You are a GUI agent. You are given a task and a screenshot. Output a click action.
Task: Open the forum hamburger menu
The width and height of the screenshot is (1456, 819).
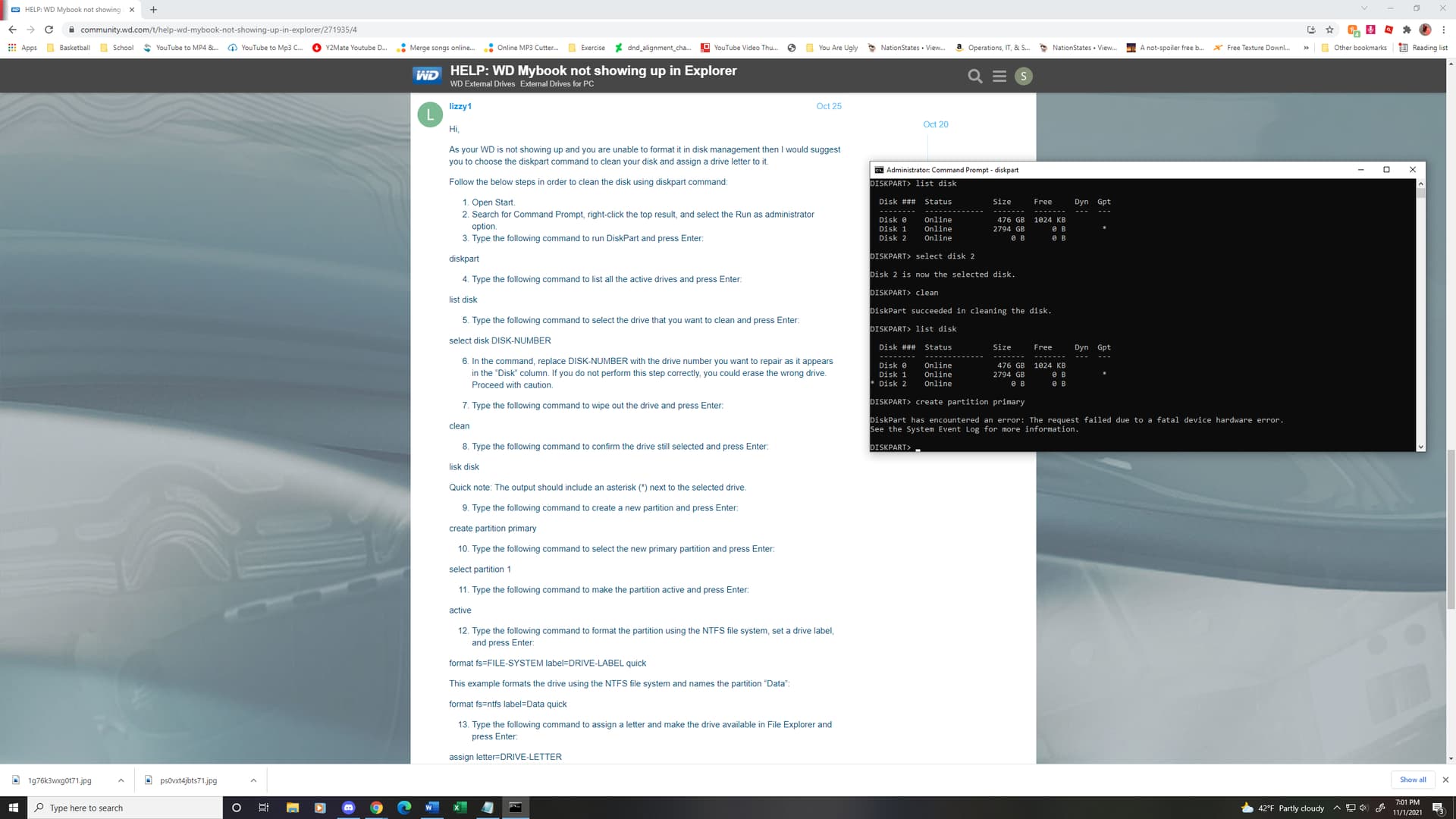click(999, 76)
